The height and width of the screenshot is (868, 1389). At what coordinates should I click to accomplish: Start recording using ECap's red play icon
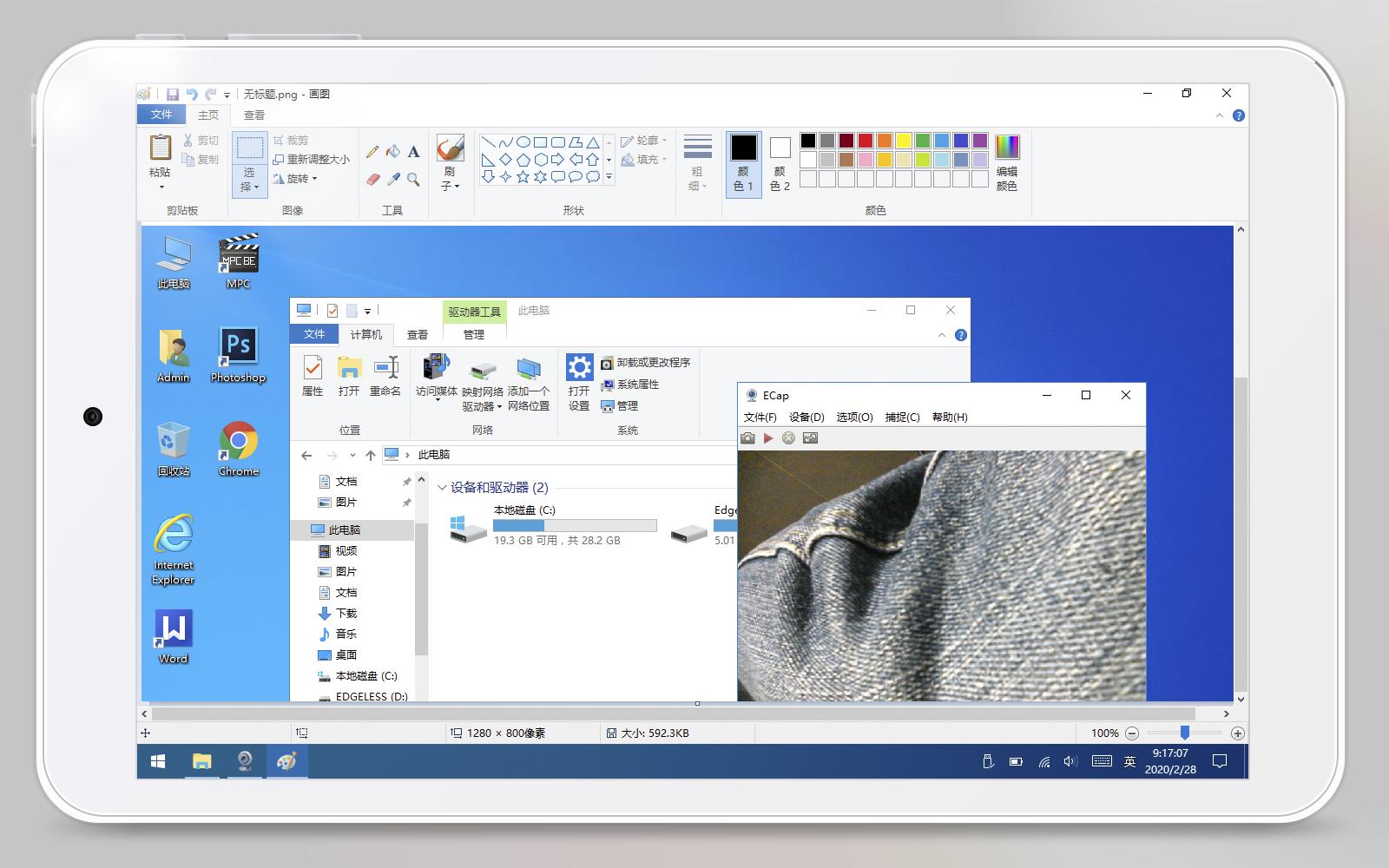pos(767,438)
